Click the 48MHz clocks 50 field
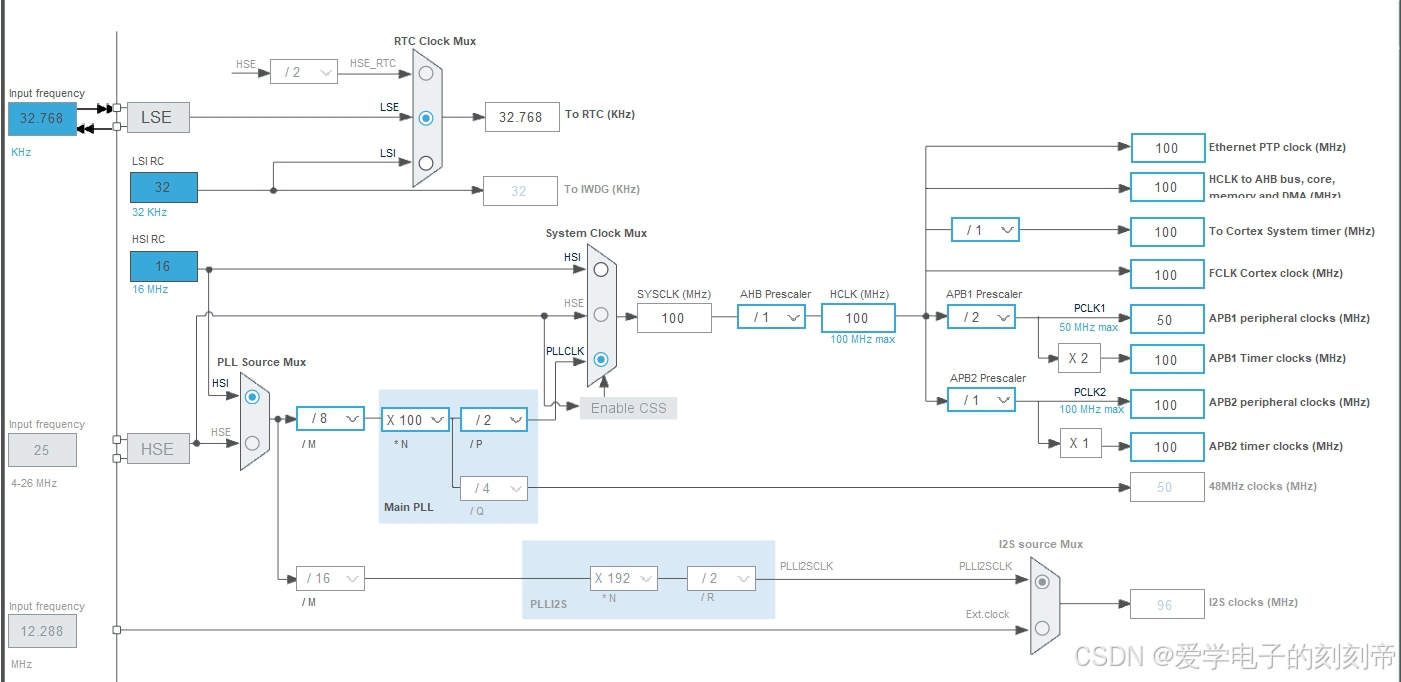 (x=1167, y=487)
